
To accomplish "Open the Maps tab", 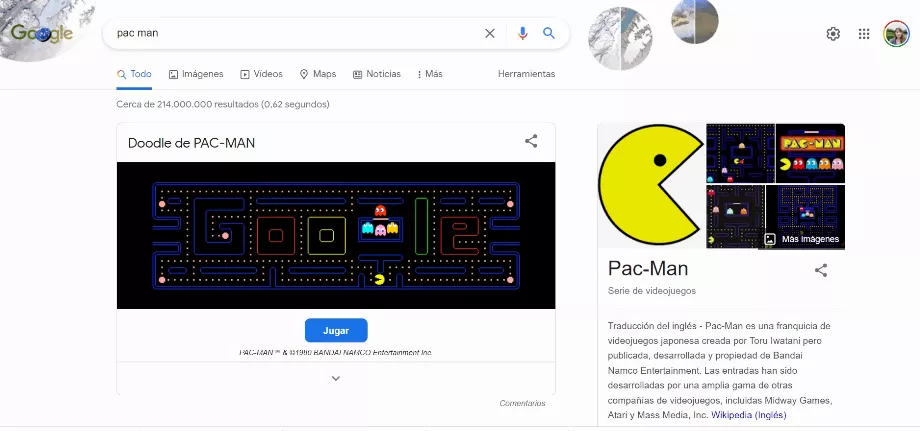I will [x=318, y=74].
